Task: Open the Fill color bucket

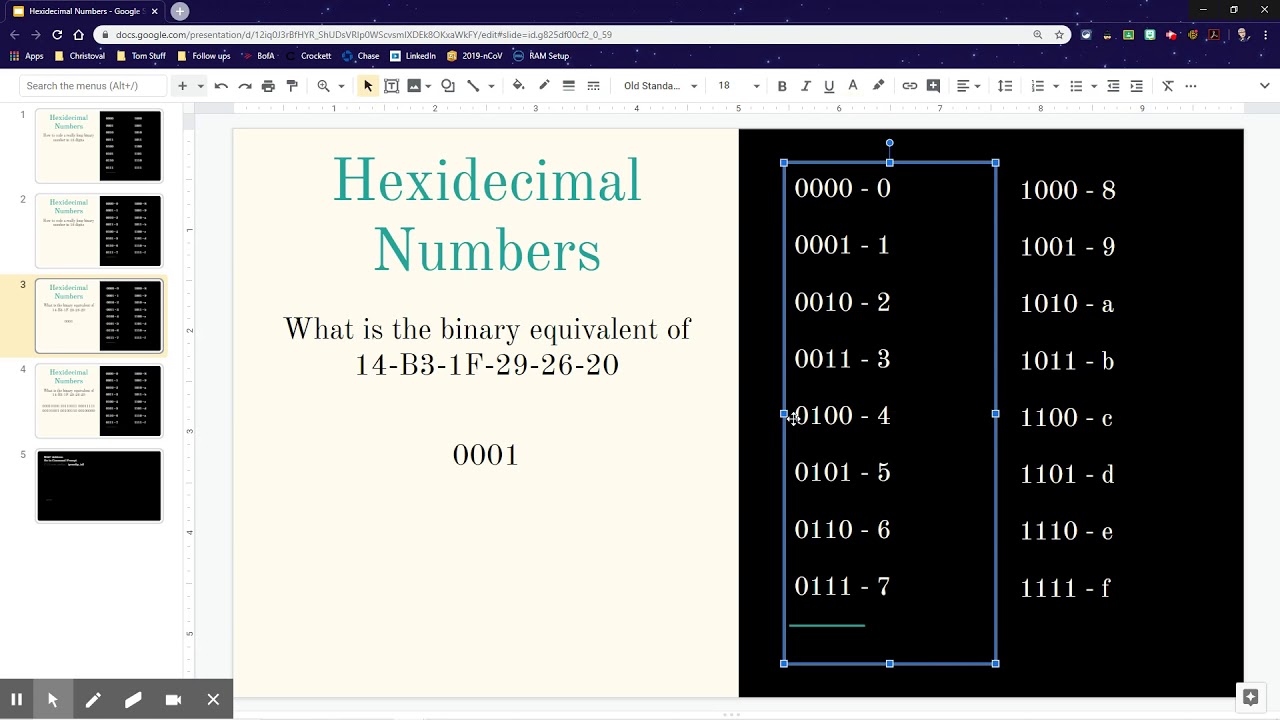Action: [518, 86]
